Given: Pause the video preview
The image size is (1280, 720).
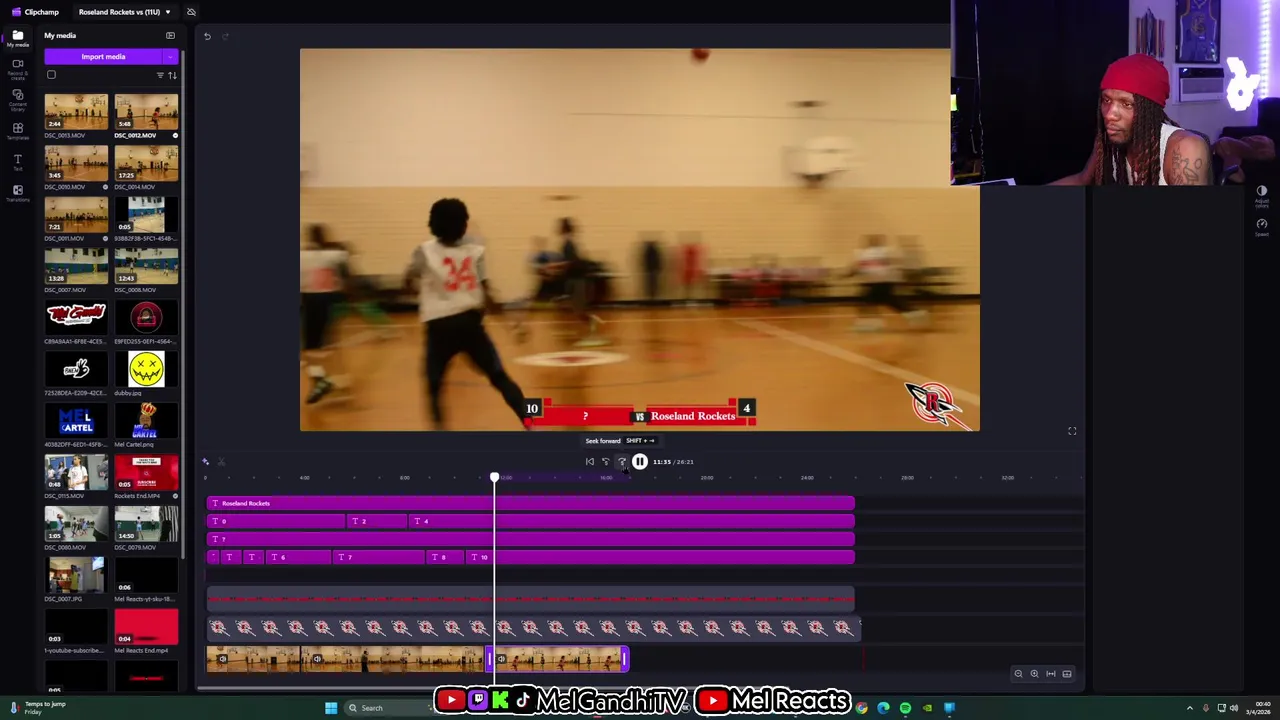Looking at the screenshot, I should pyautogui.click(x=639, y=462).
